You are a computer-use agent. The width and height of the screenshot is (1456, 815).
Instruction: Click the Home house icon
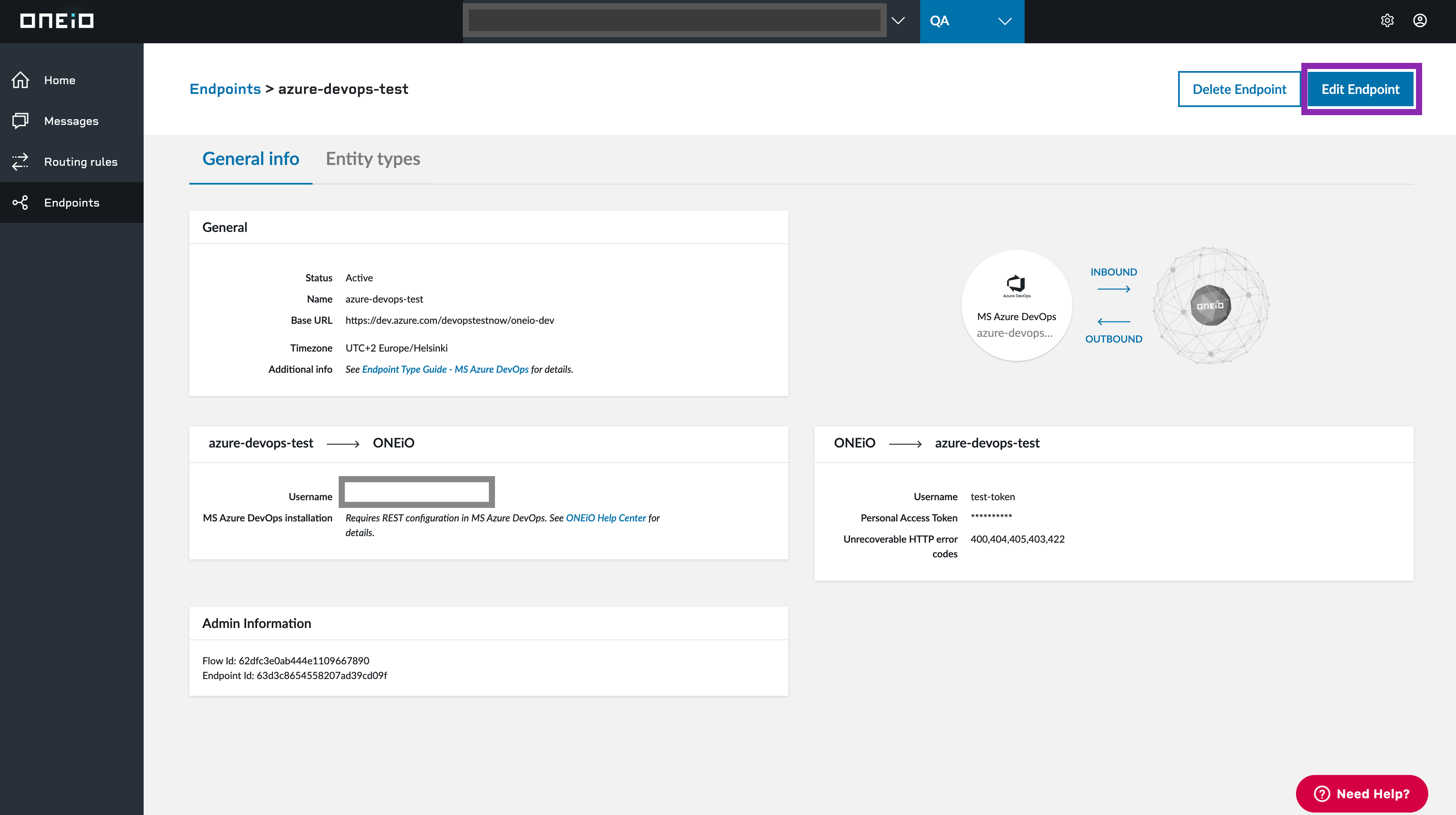(x=20, y=80)
